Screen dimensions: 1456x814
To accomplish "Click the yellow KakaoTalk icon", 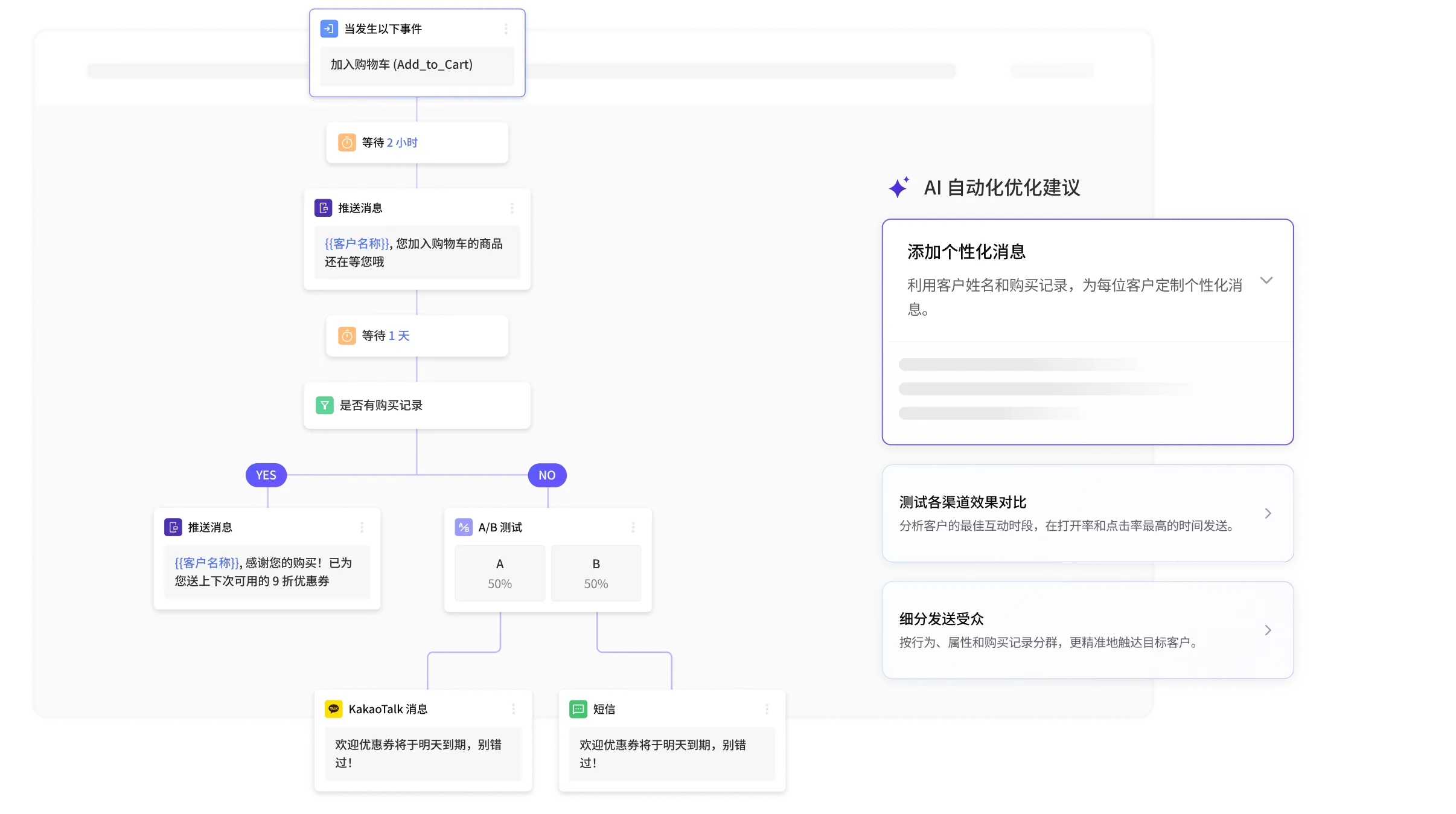I will (333, 709).
